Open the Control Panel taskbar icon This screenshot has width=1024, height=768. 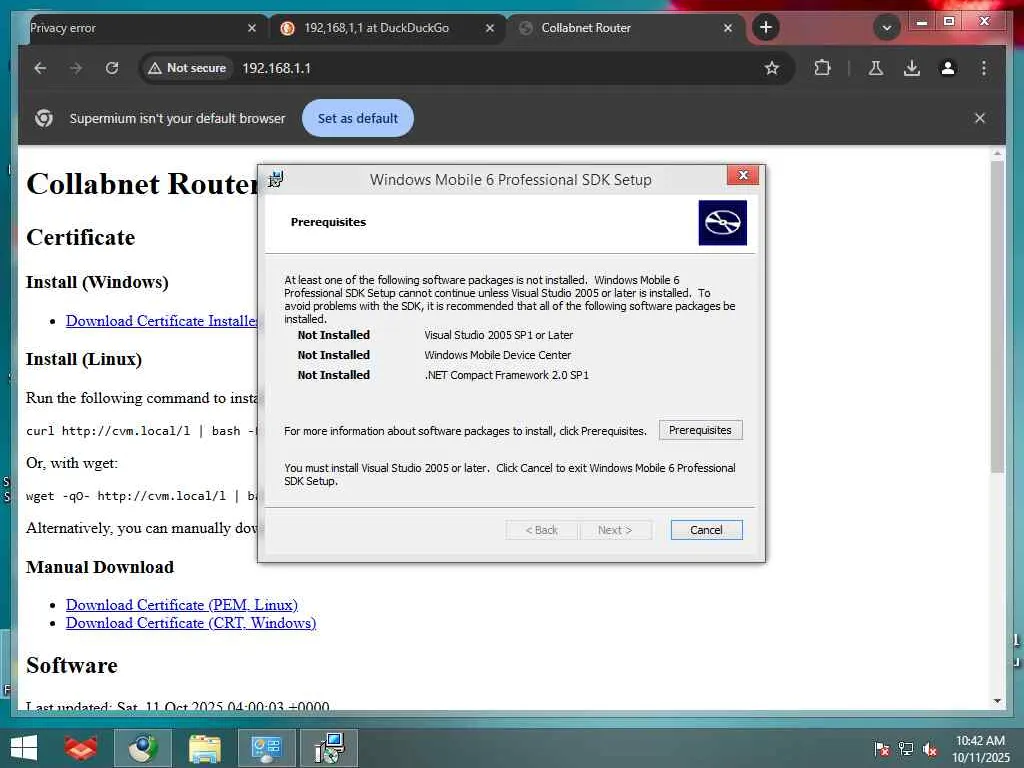click(266, 748)
